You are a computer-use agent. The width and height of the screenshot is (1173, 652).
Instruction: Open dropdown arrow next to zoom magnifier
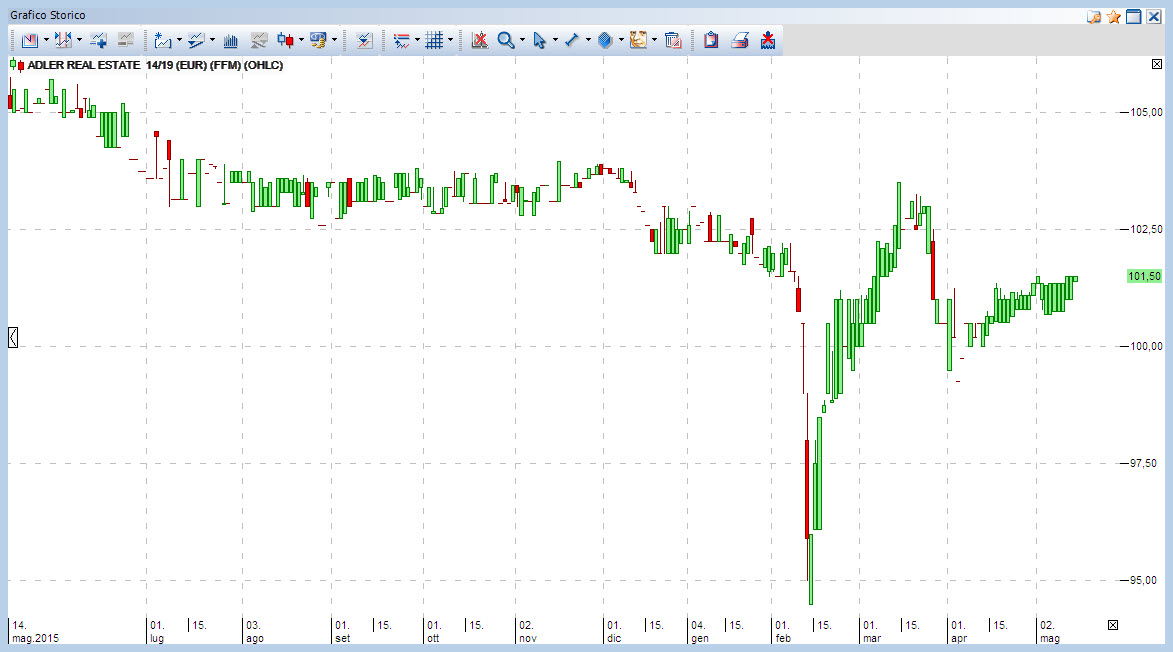click(522, 40)
